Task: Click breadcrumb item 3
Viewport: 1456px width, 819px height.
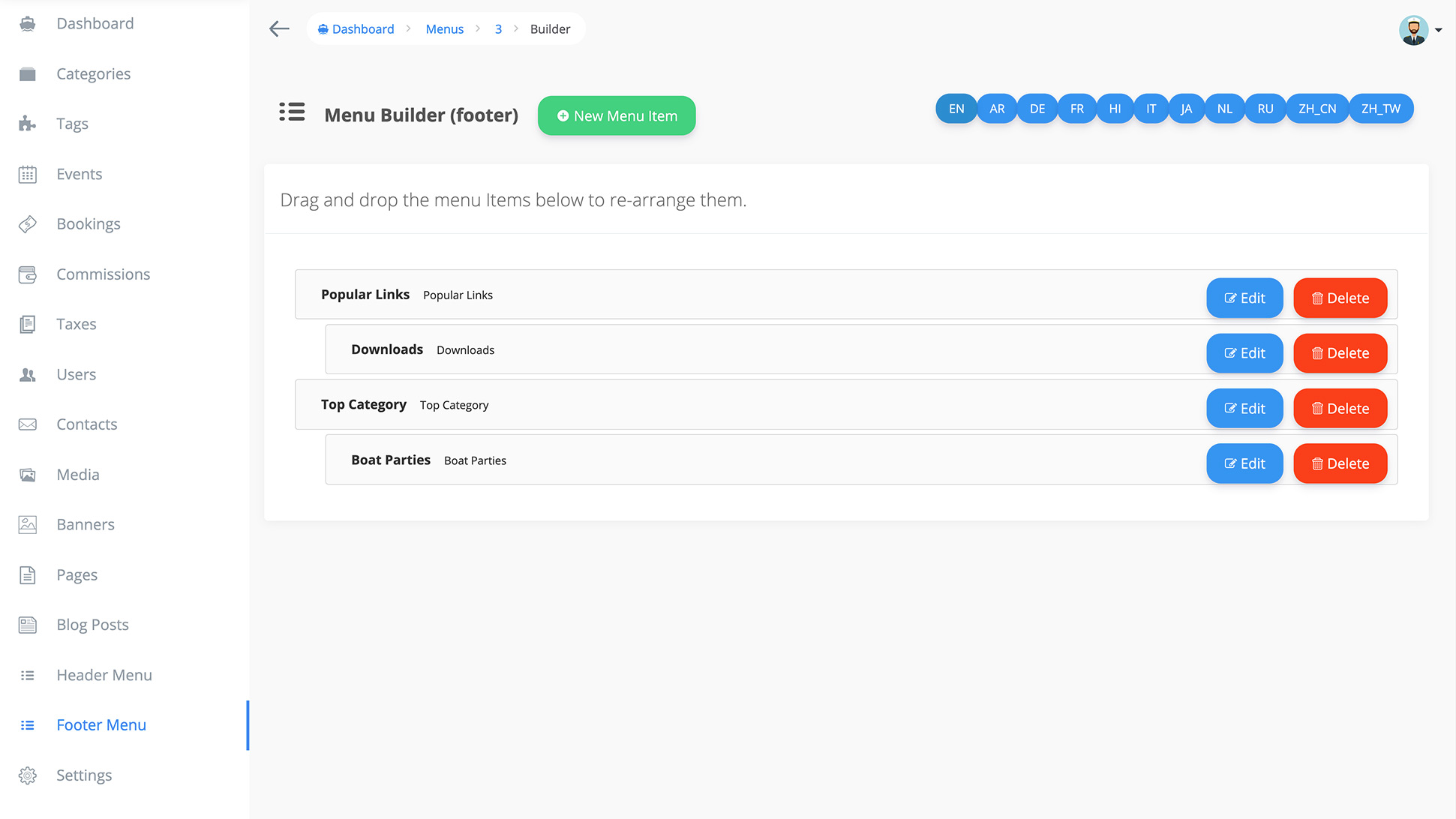Action: (497, 28)
